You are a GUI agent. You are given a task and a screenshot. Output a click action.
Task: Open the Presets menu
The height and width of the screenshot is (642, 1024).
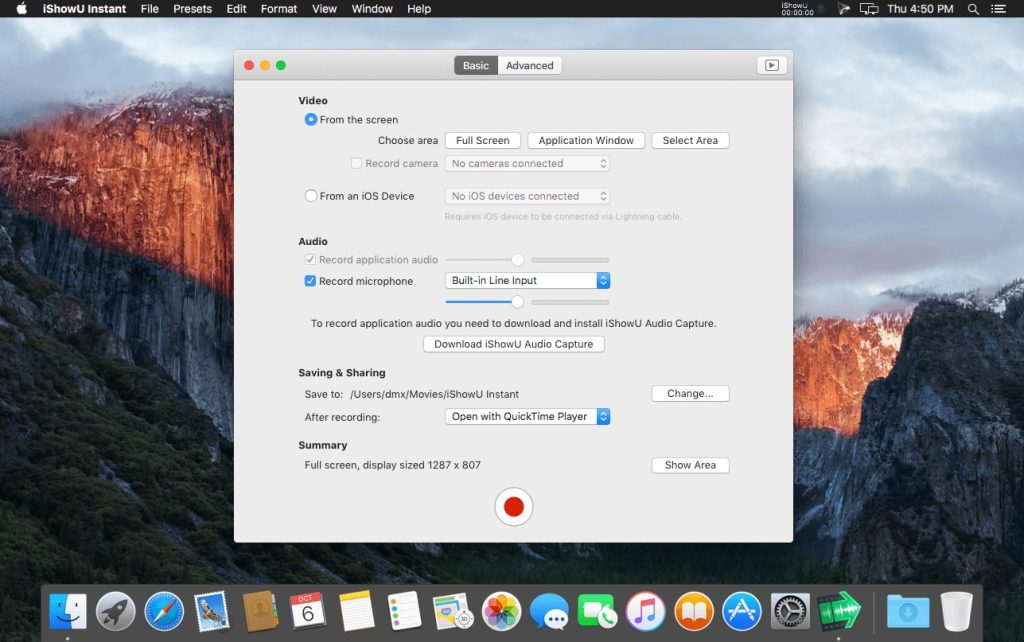192,9
